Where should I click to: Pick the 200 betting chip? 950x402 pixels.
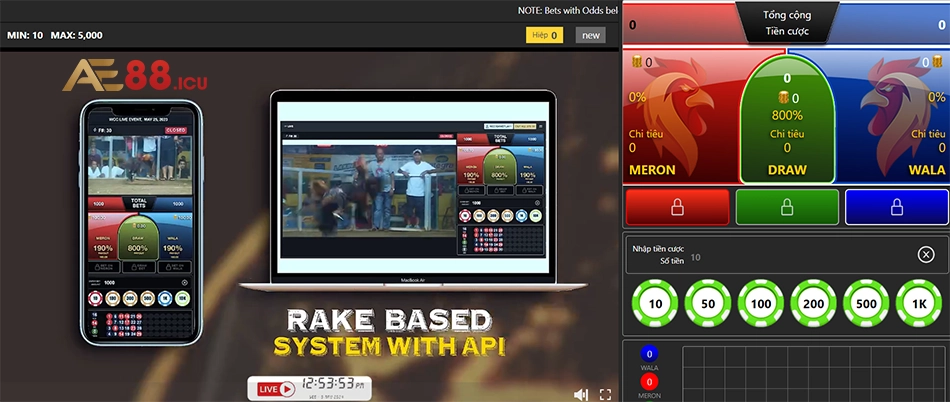point(815,304)
